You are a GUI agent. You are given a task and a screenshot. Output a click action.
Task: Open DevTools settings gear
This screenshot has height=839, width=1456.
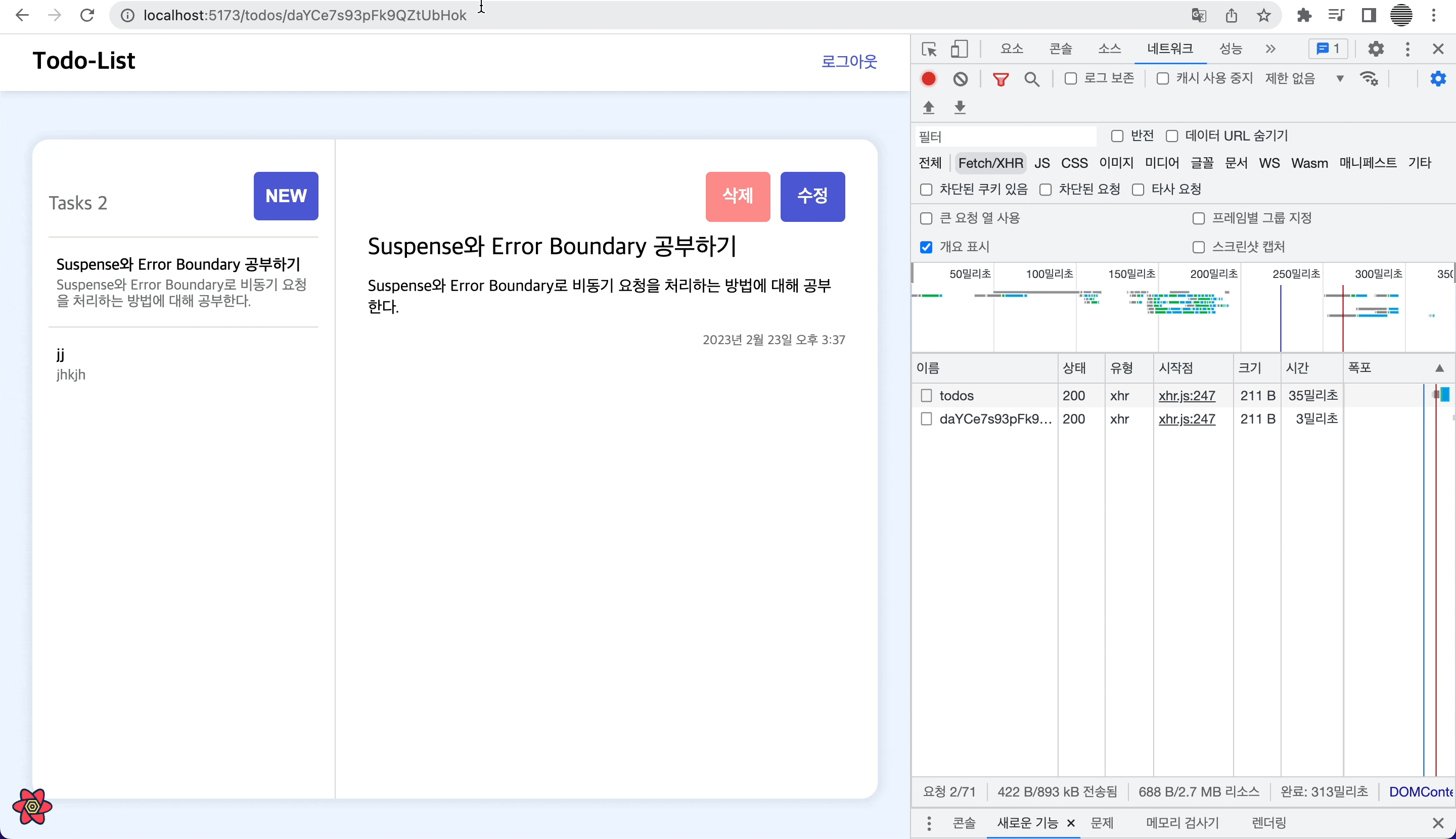1376,49
